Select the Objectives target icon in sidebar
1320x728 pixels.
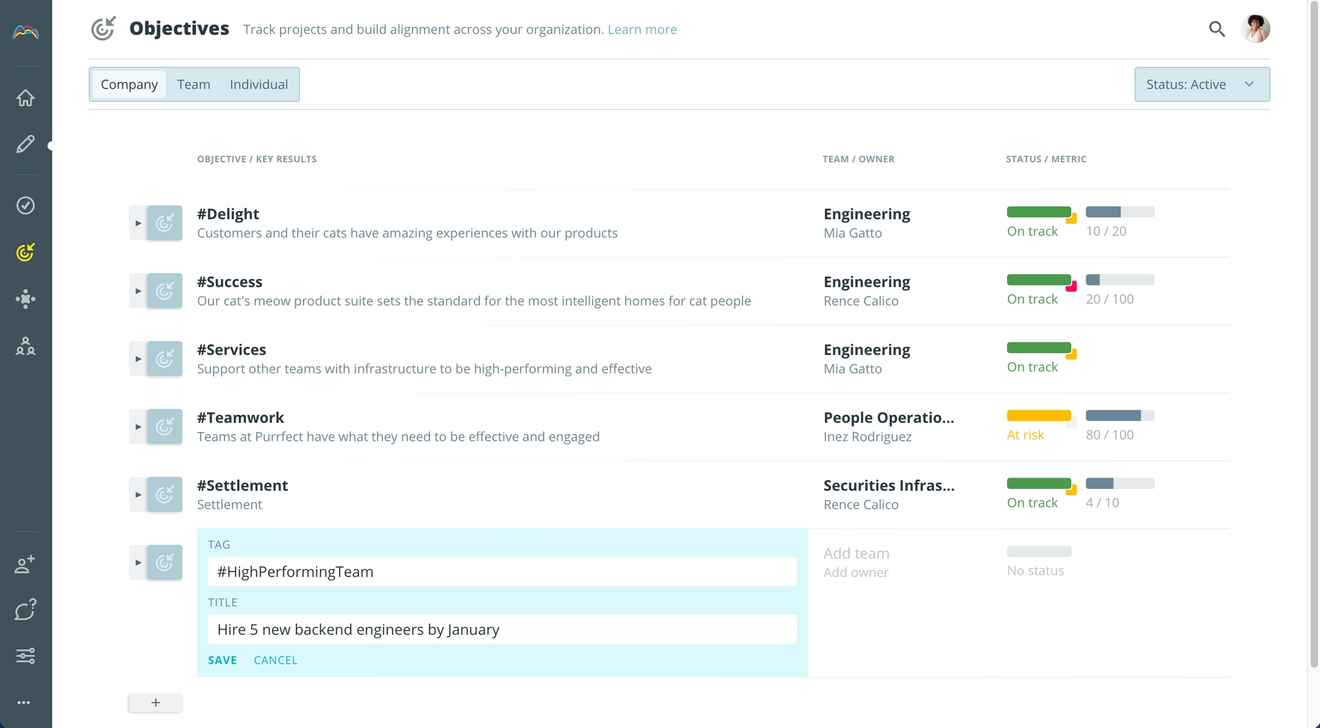(x=26, y=252)
